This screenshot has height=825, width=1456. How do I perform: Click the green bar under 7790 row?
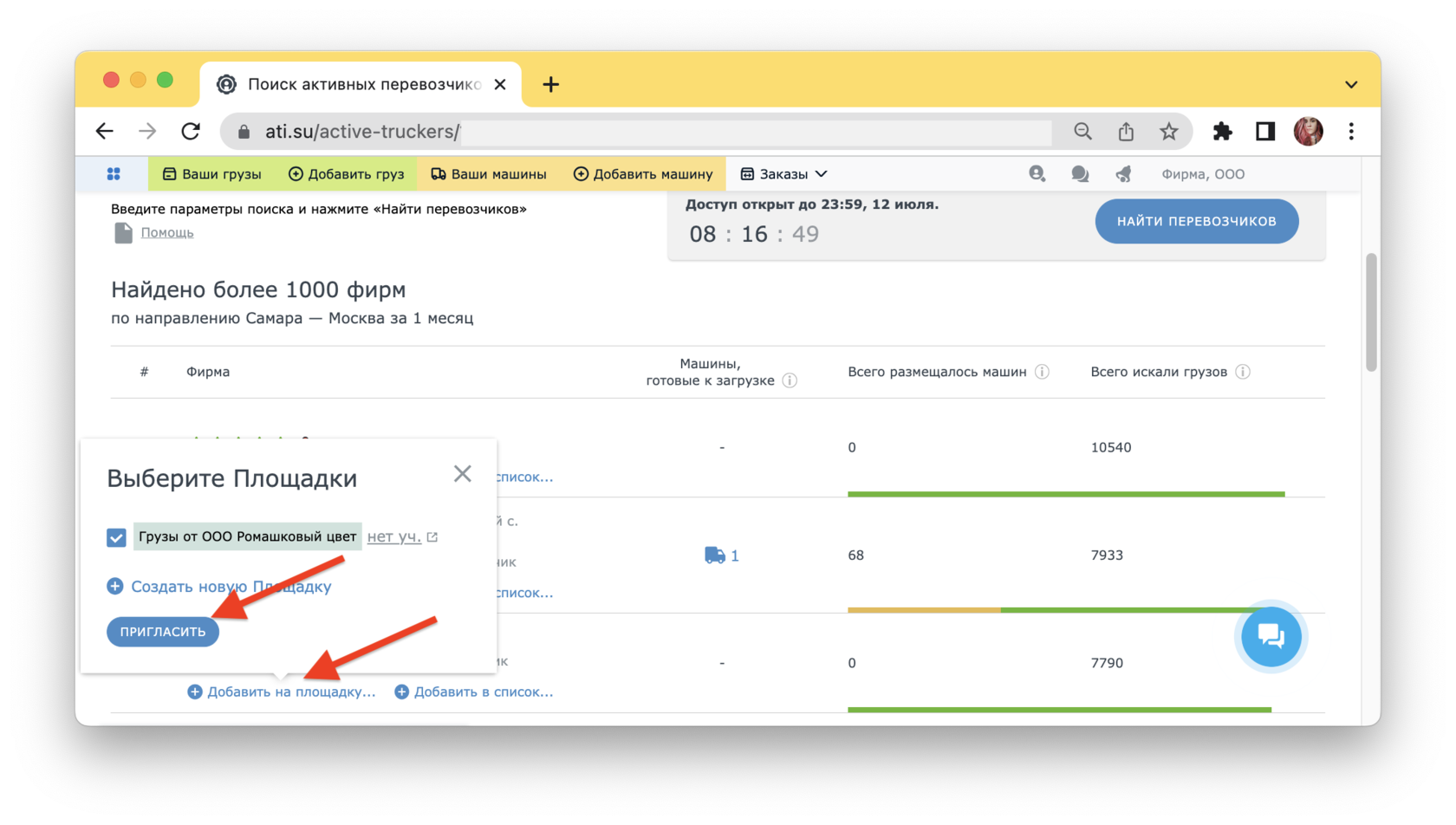click(x=1059, y=710)
